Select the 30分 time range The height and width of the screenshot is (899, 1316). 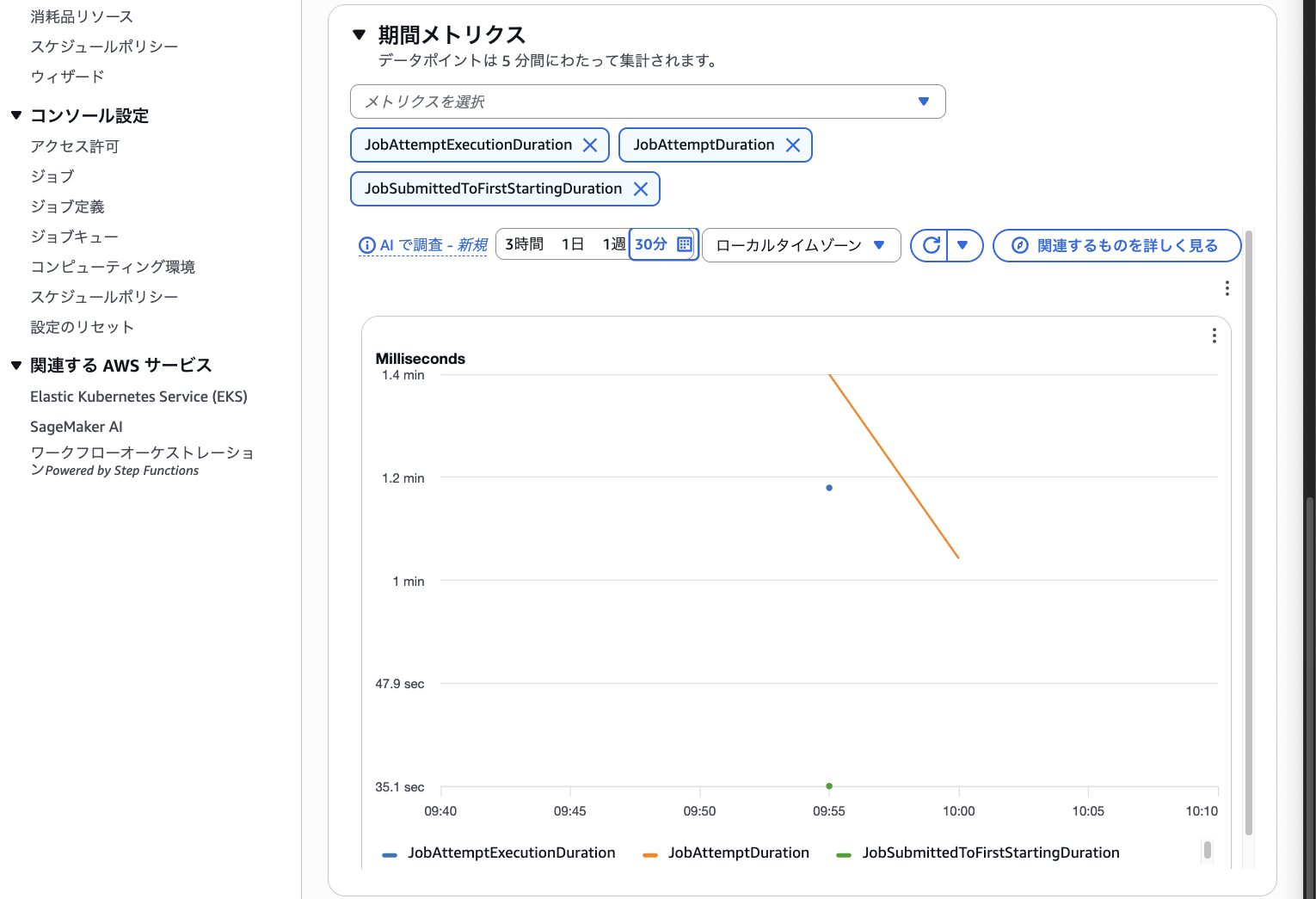pyautogui.click(x=651, y=244)
